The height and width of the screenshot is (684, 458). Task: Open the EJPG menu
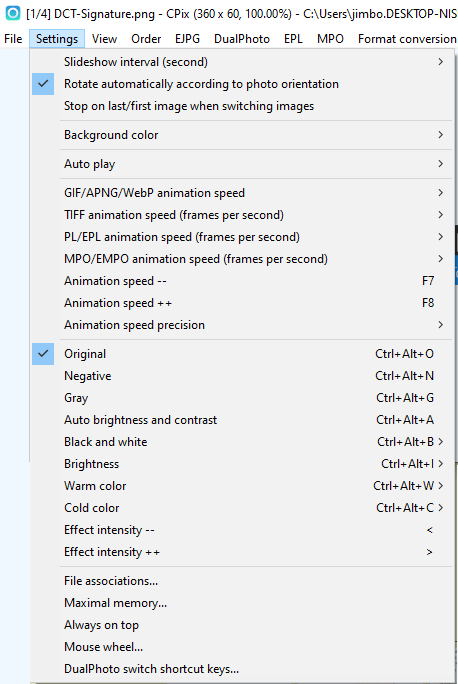coord(187,39)
